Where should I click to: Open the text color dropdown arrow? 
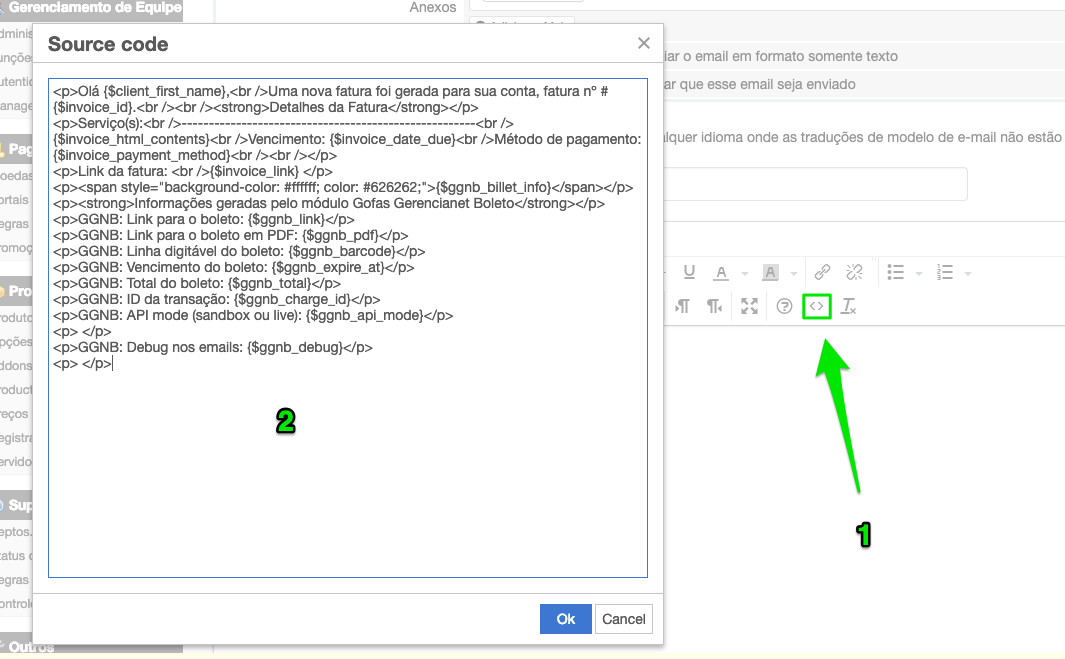coord(744,274)
